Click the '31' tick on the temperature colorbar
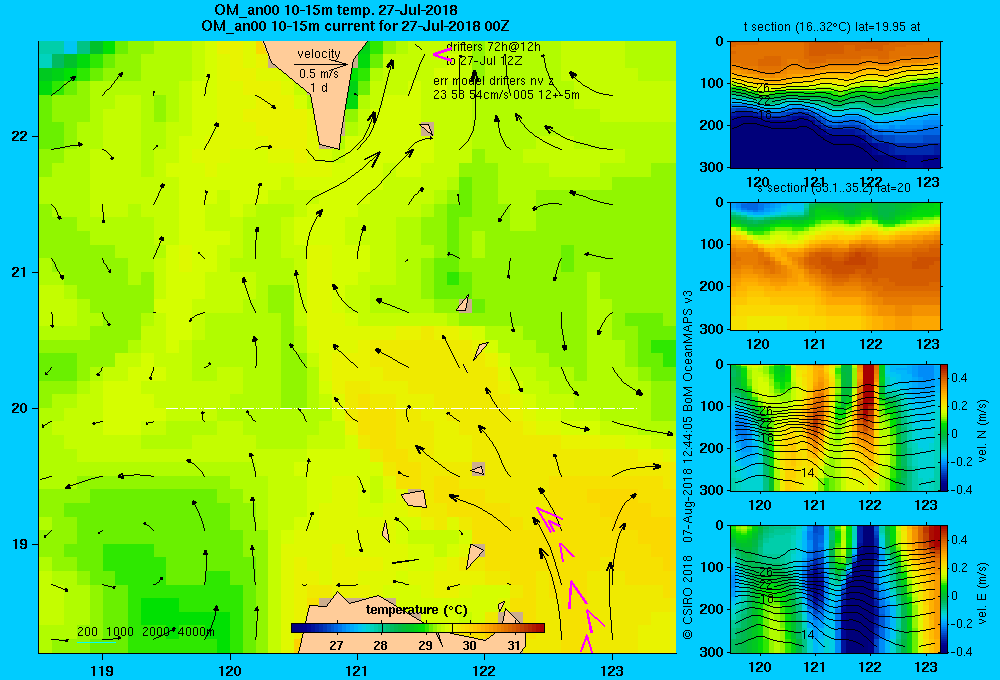The image size is (1000, 680). [514, 646]
